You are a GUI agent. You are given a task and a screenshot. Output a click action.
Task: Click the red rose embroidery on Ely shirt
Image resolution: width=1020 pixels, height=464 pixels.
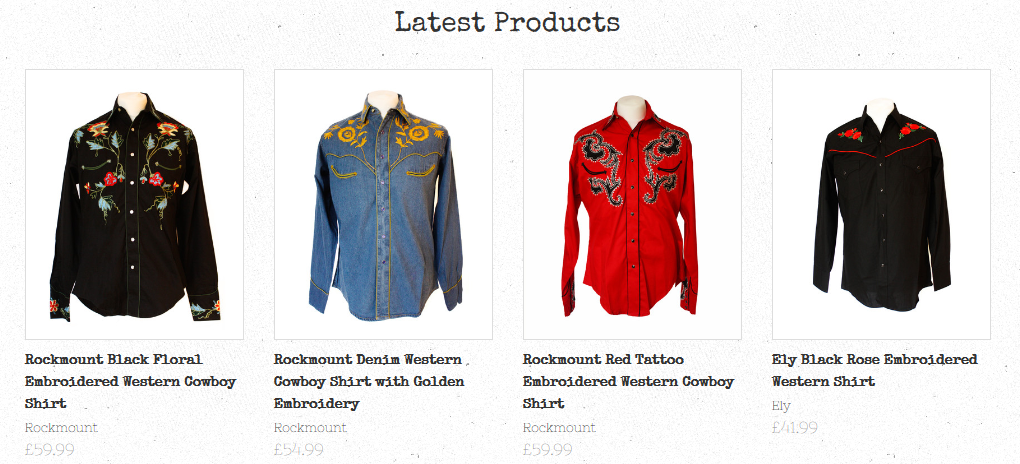(850, 134)
